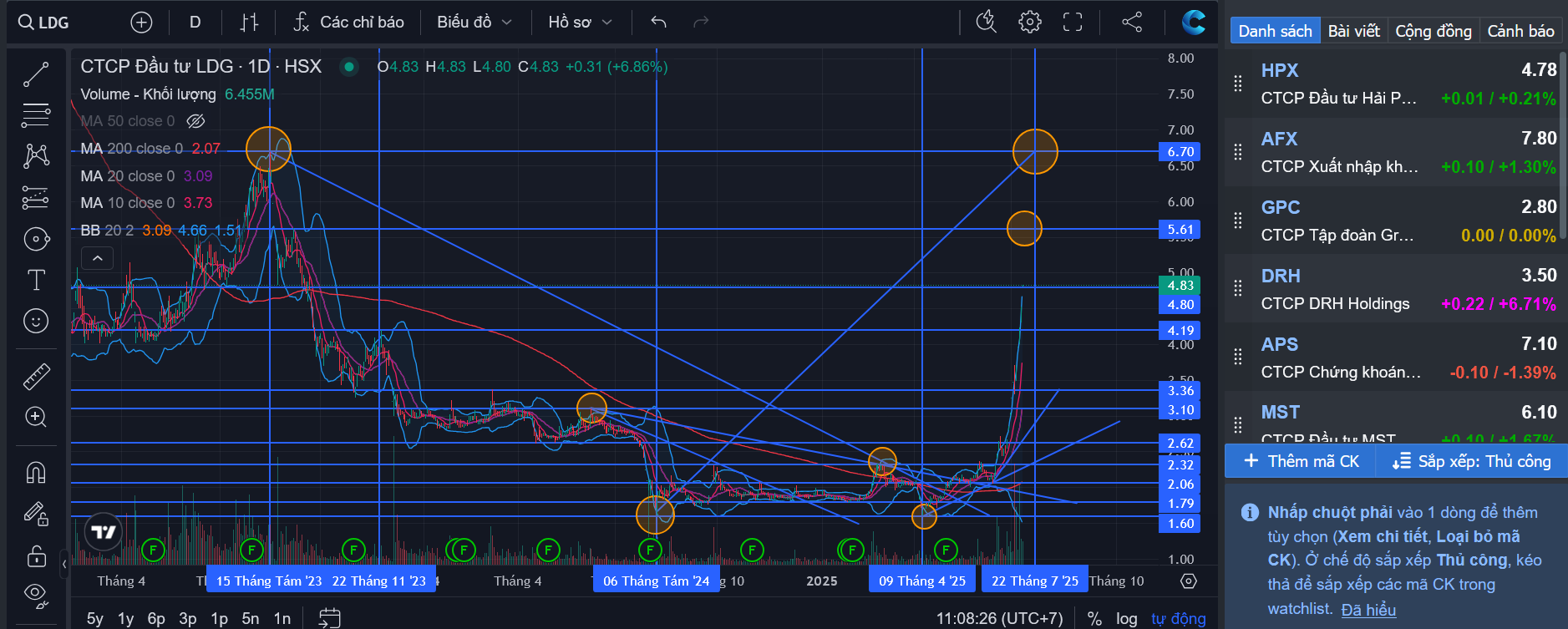
Task: Open forecasting and measurement tools
Action: 36,198
